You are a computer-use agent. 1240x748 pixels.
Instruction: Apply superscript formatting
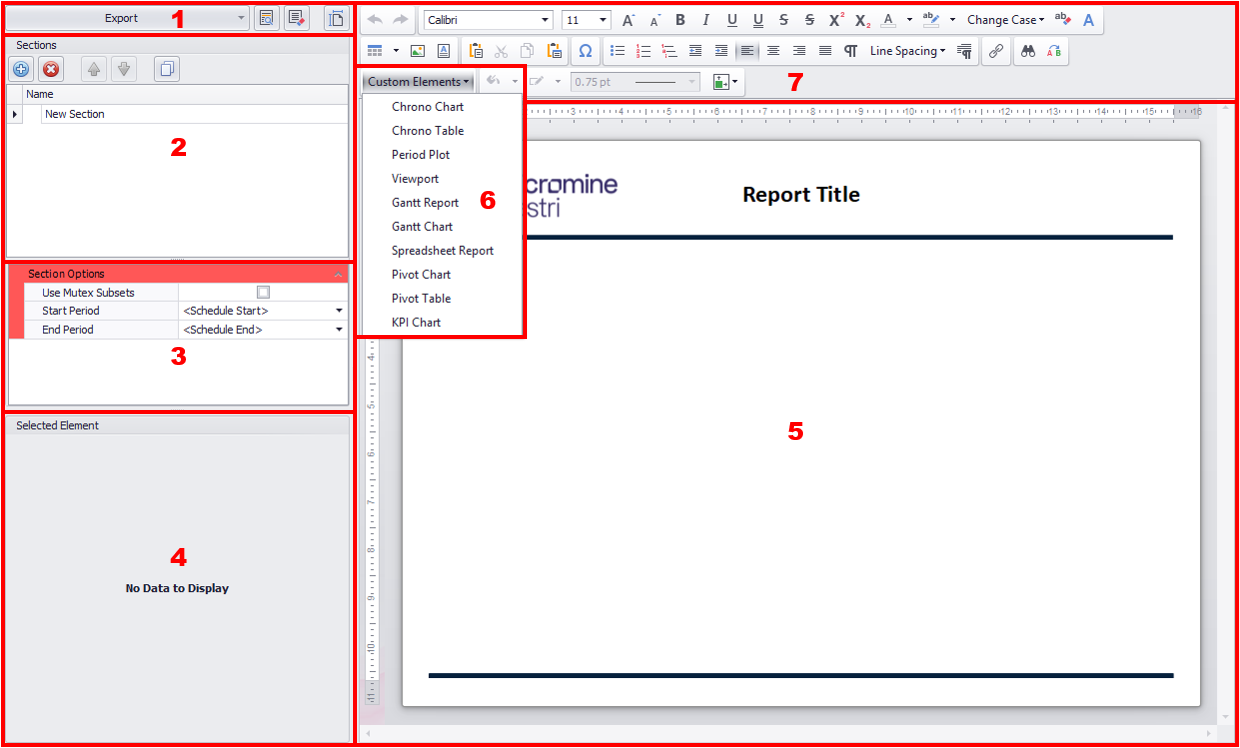coord(836,20)
